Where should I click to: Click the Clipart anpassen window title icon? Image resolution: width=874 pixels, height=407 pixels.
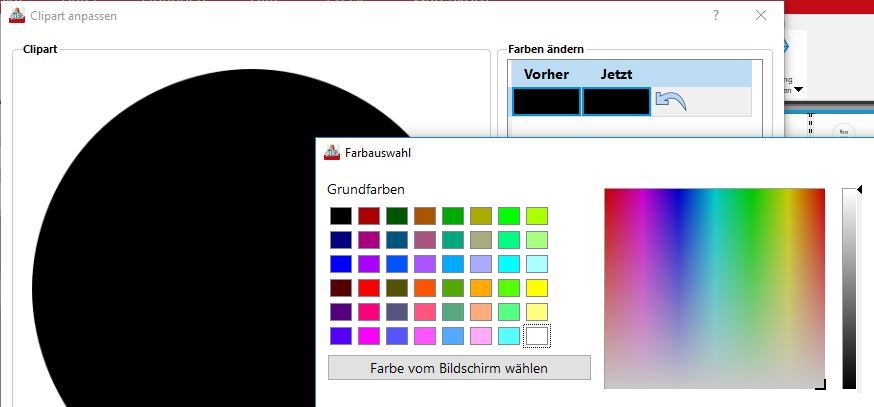[17, 16]
